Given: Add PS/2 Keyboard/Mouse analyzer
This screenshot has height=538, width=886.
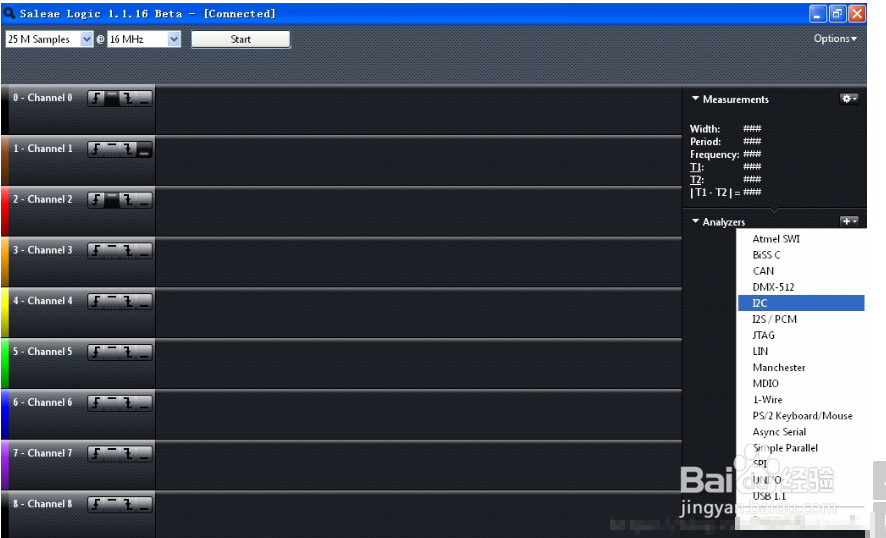Looking at the screenshot, I should [801, 416].
